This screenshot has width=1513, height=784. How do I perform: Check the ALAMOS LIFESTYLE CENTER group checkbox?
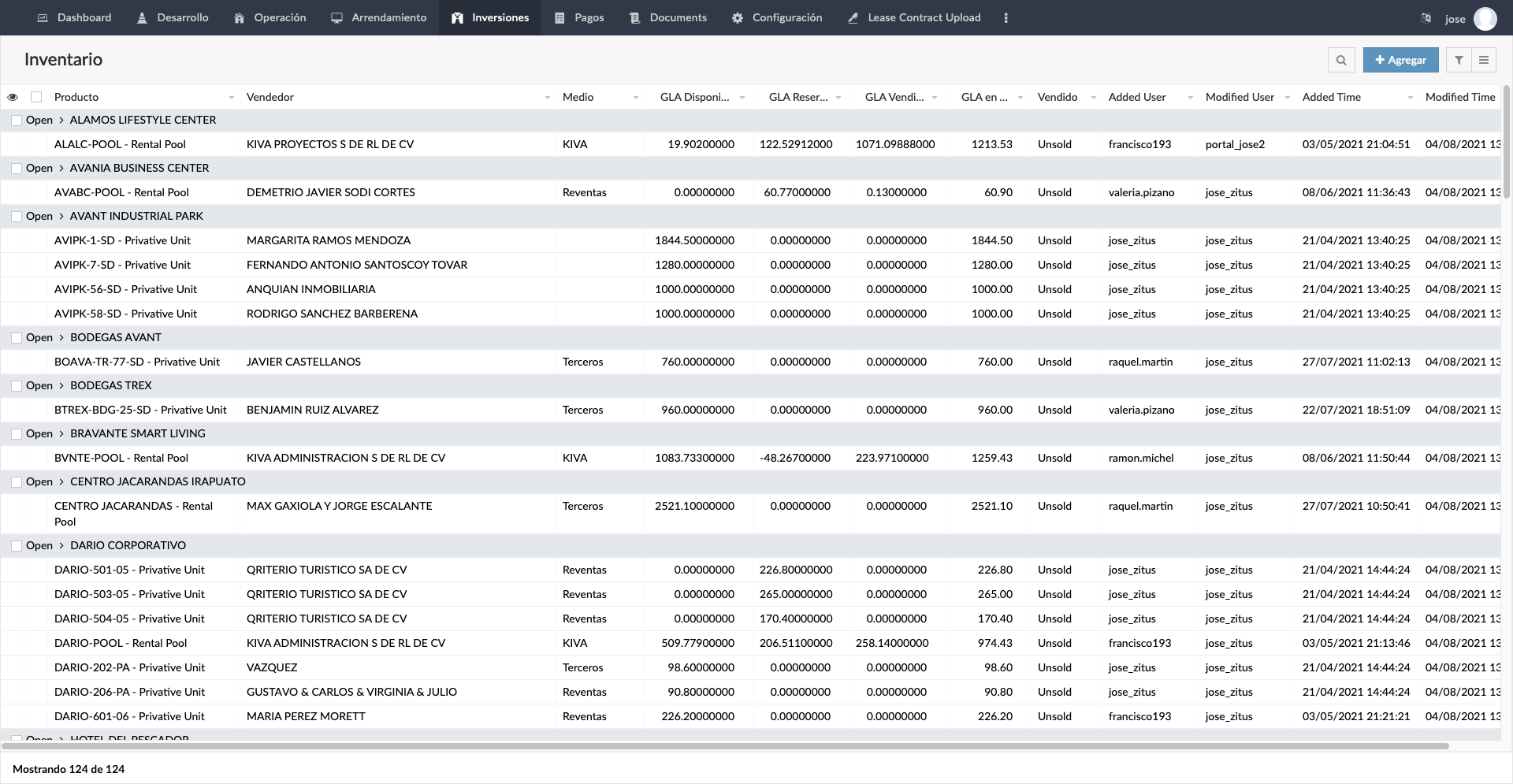pyautogui.click(x=17, y=121)
